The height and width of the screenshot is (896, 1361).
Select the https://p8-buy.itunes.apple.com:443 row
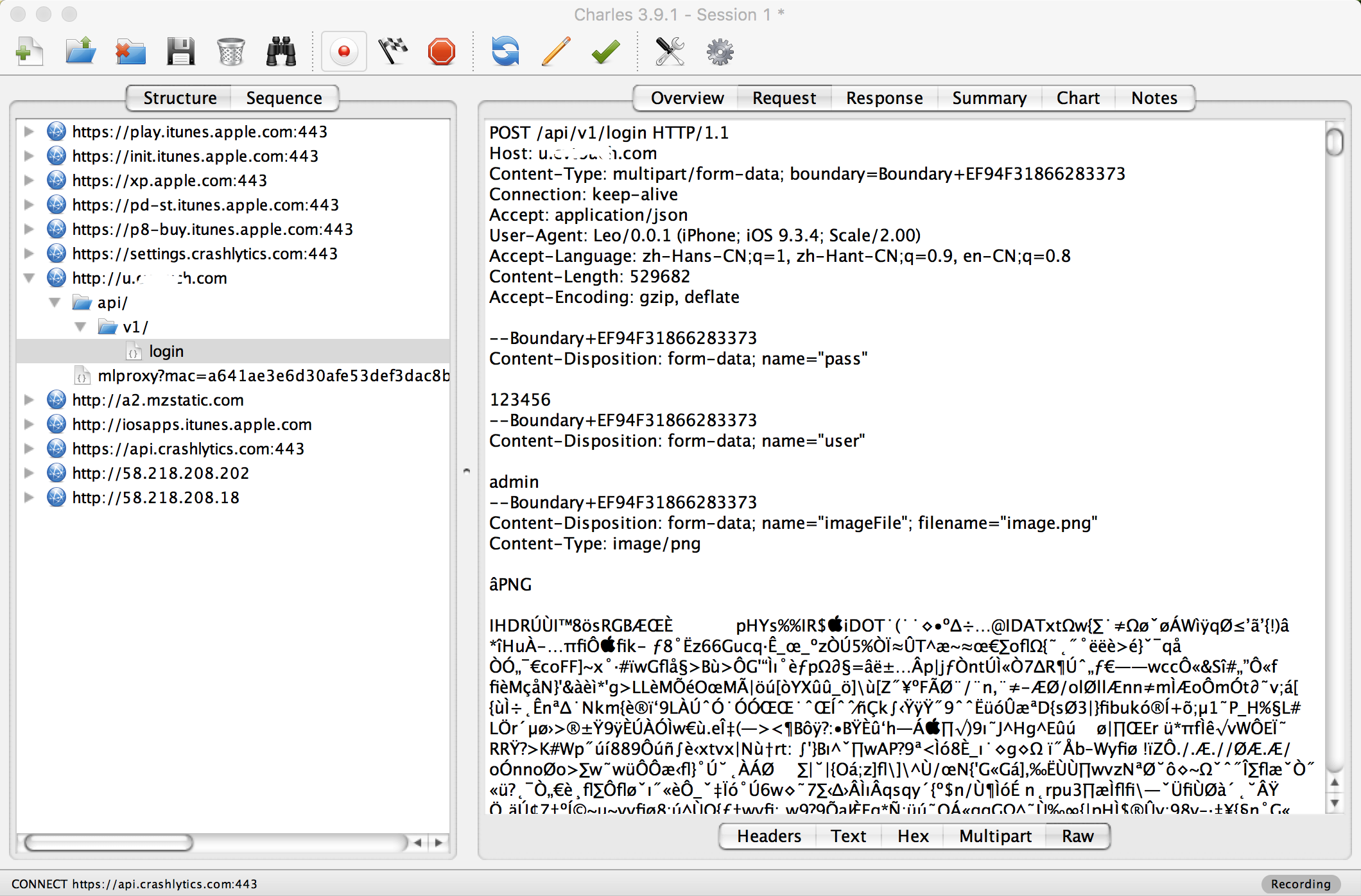coord(233,229)
